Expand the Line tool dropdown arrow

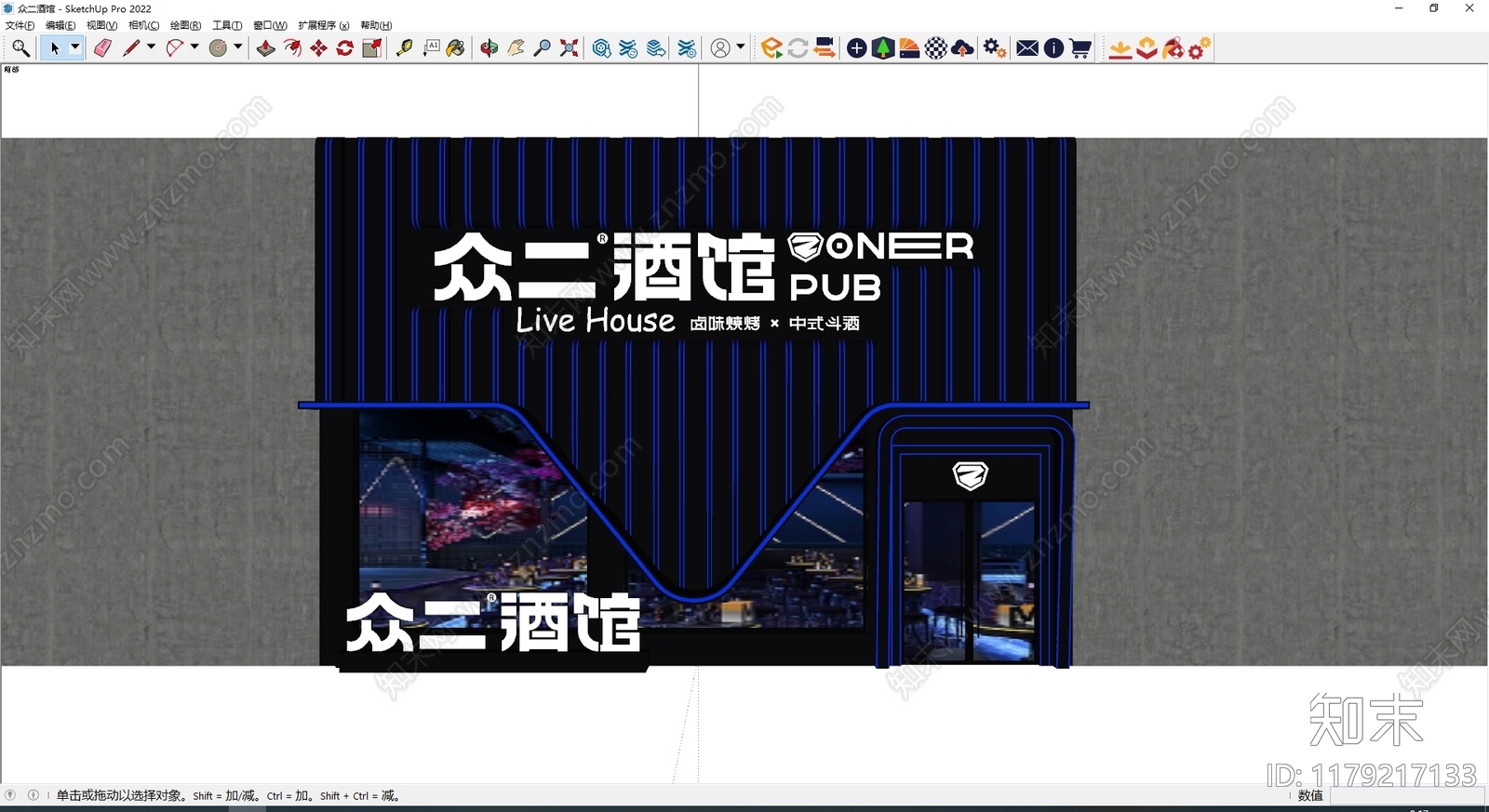[151, 47]
